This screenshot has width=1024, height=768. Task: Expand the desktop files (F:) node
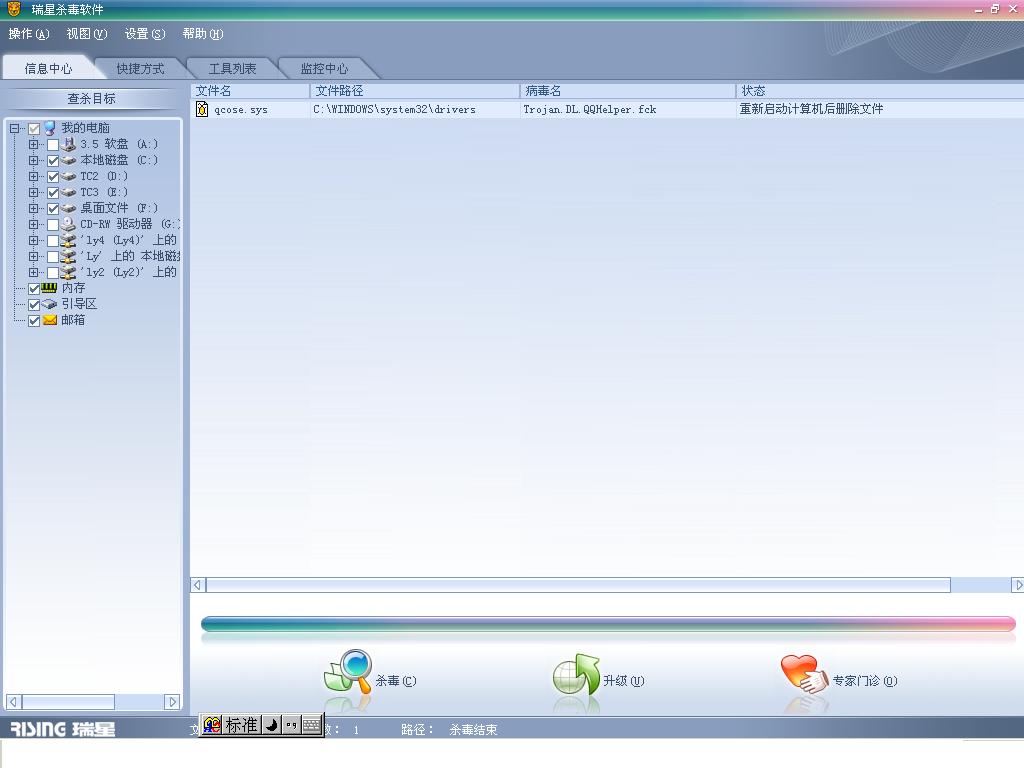(33, 208)
